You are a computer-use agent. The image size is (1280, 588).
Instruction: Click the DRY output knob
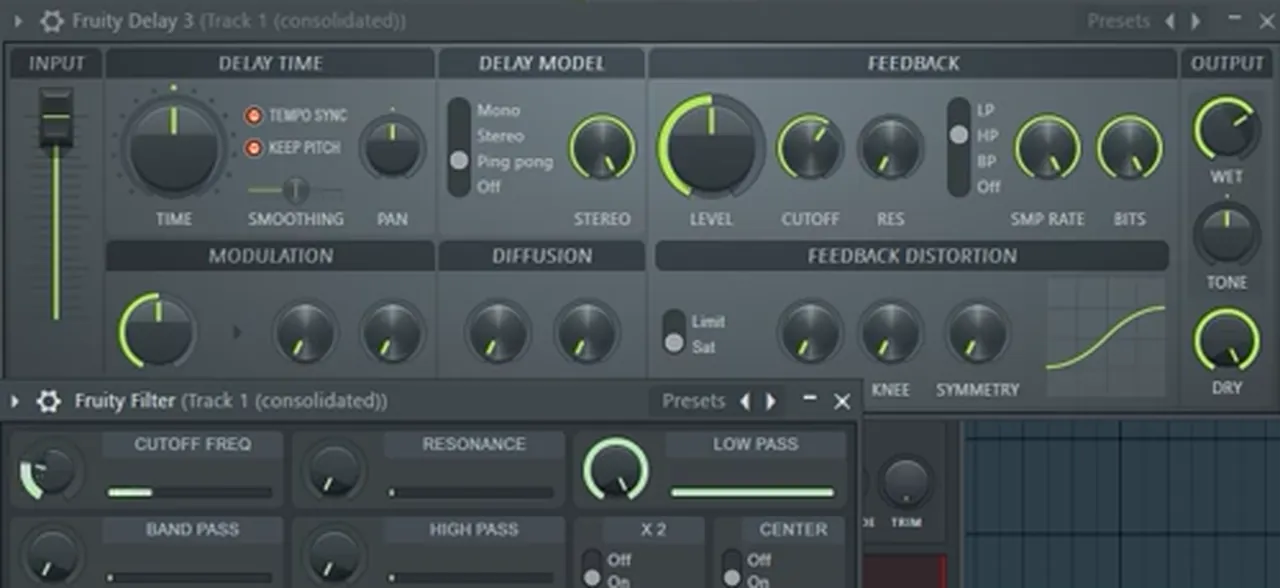pyautogui.click(x=1226, y=339)
